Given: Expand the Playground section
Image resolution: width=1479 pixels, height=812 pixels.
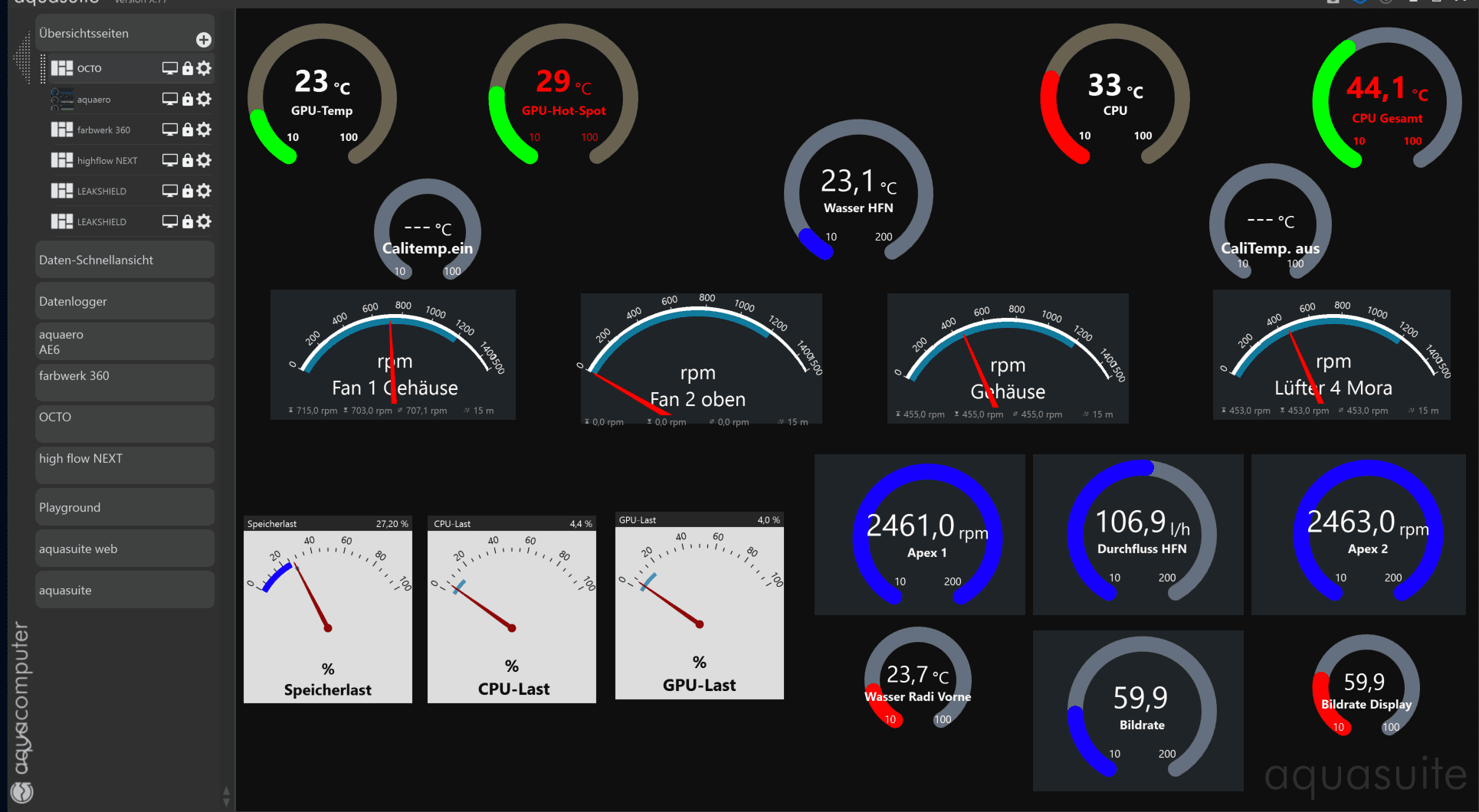Looking at the screenshot, I should [x=125, y=507].
